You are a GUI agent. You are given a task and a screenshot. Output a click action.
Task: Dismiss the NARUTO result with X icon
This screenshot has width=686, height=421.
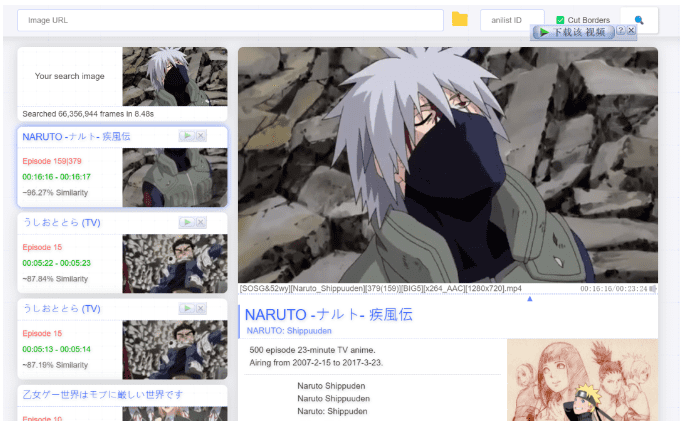click(x=201, y=136)
